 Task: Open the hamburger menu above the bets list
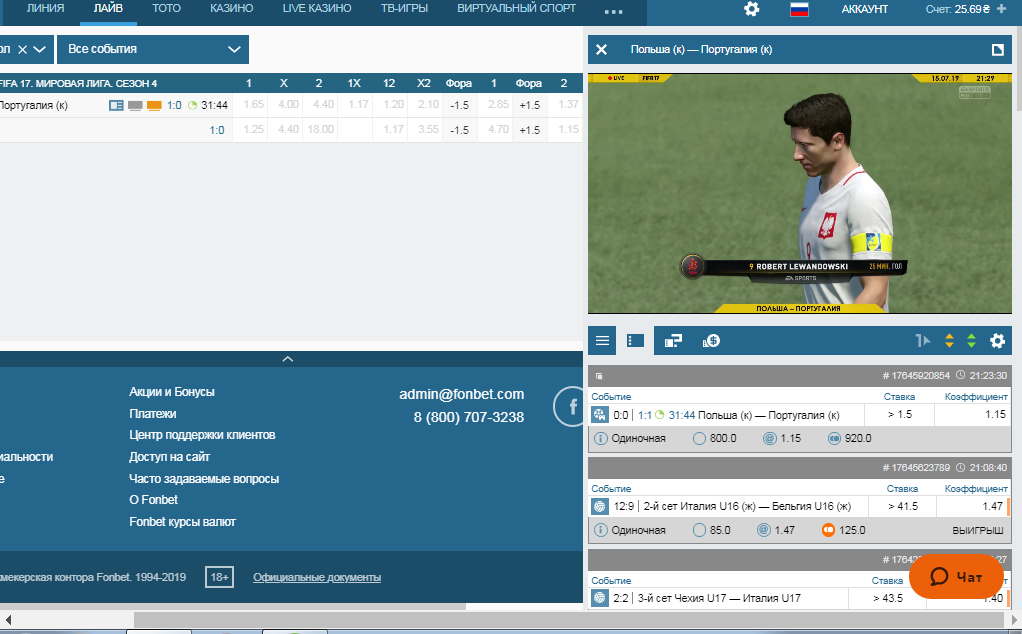pyautogui.click(x=602, y=341)
